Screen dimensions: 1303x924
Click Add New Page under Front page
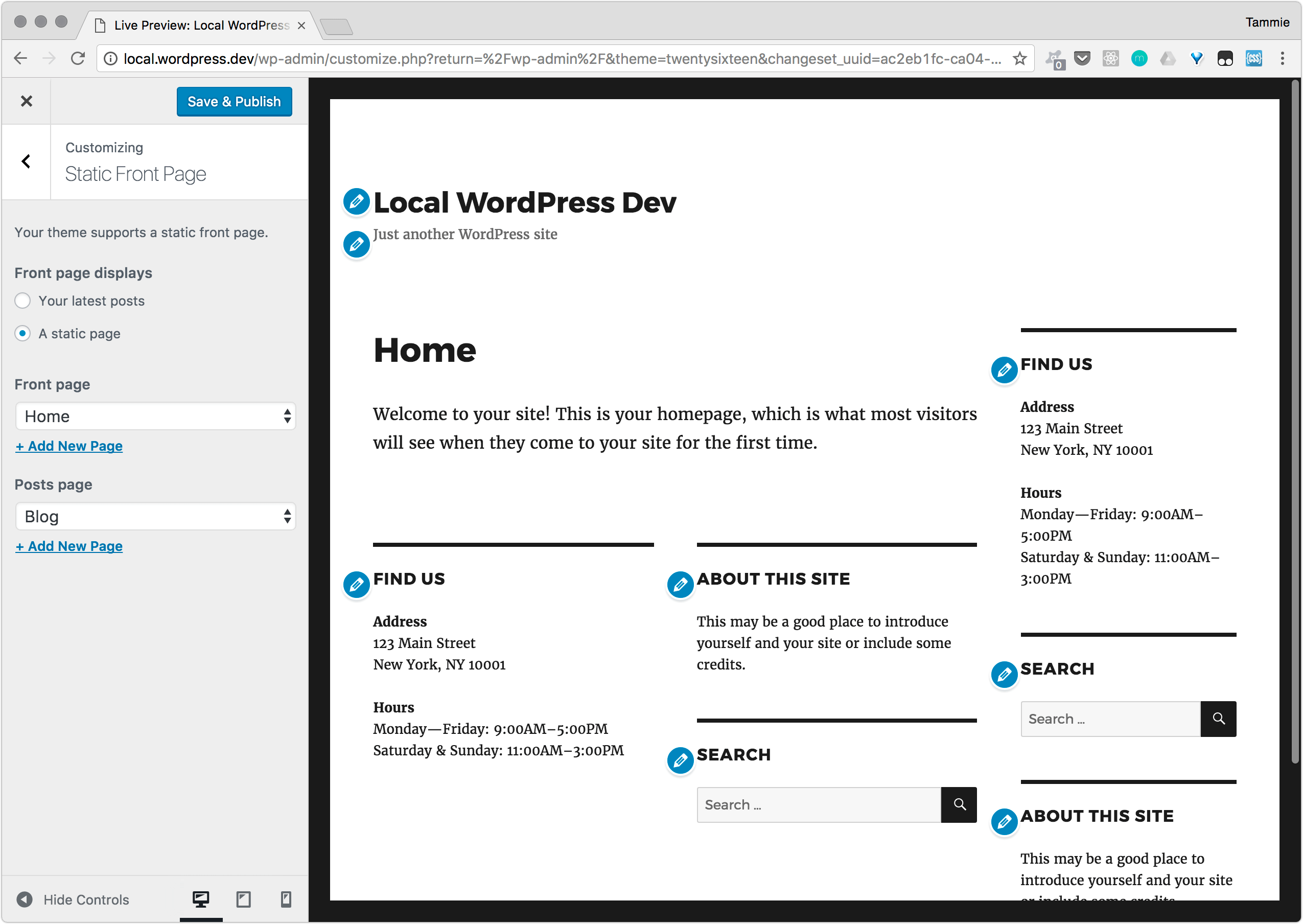tap(69, 446)
